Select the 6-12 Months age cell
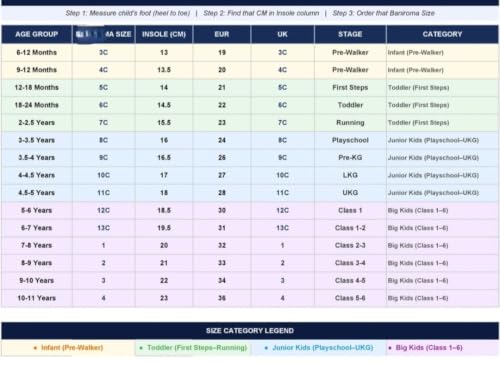500x365 pixels. 37,52
